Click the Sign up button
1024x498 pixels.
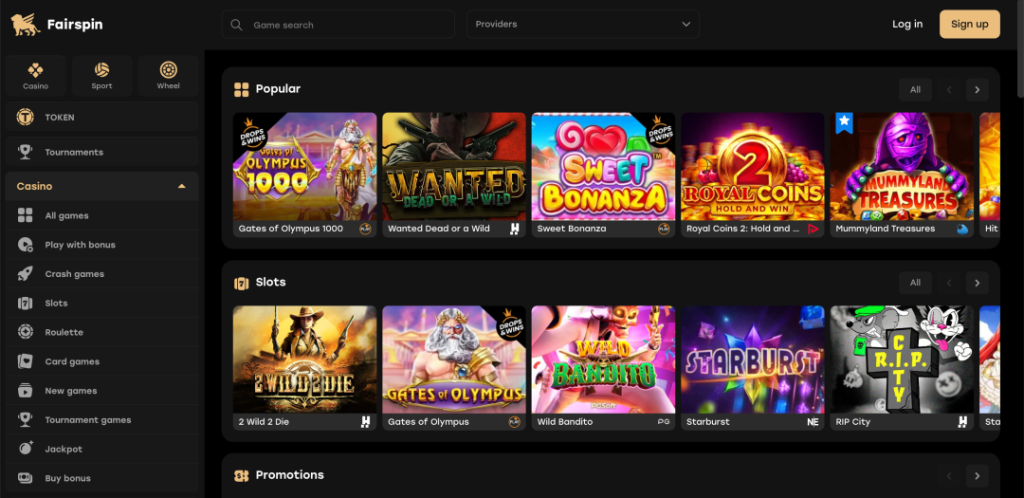tap(969, 24)
